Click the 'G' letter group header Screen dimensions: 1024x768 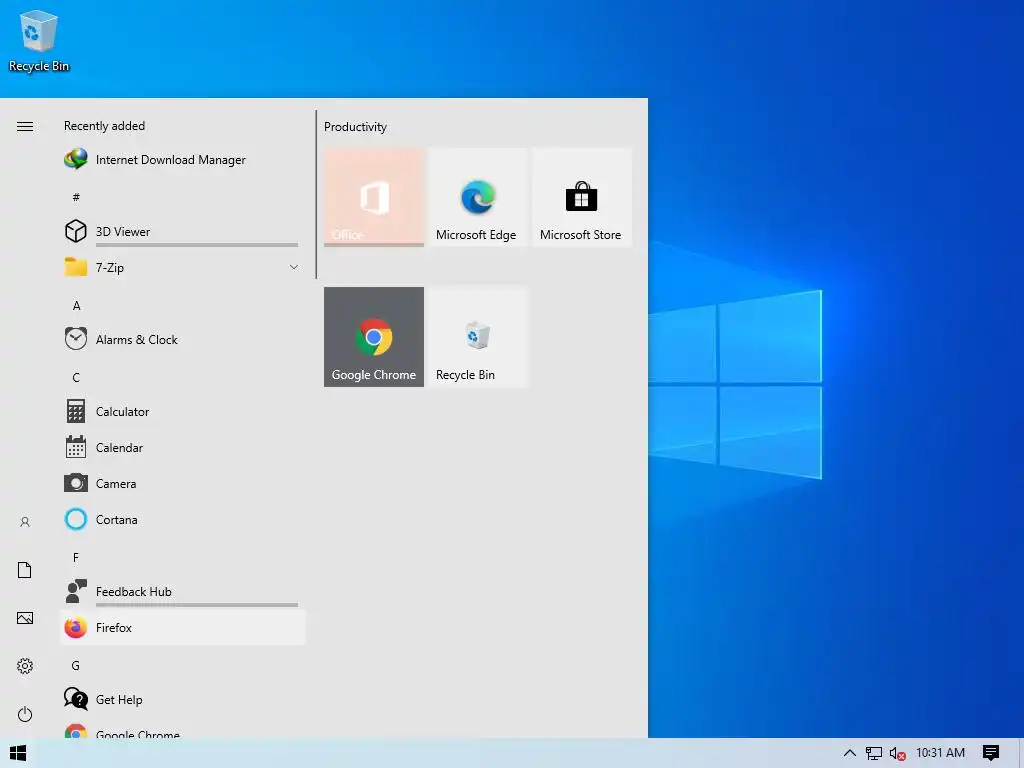coord(76,665)
